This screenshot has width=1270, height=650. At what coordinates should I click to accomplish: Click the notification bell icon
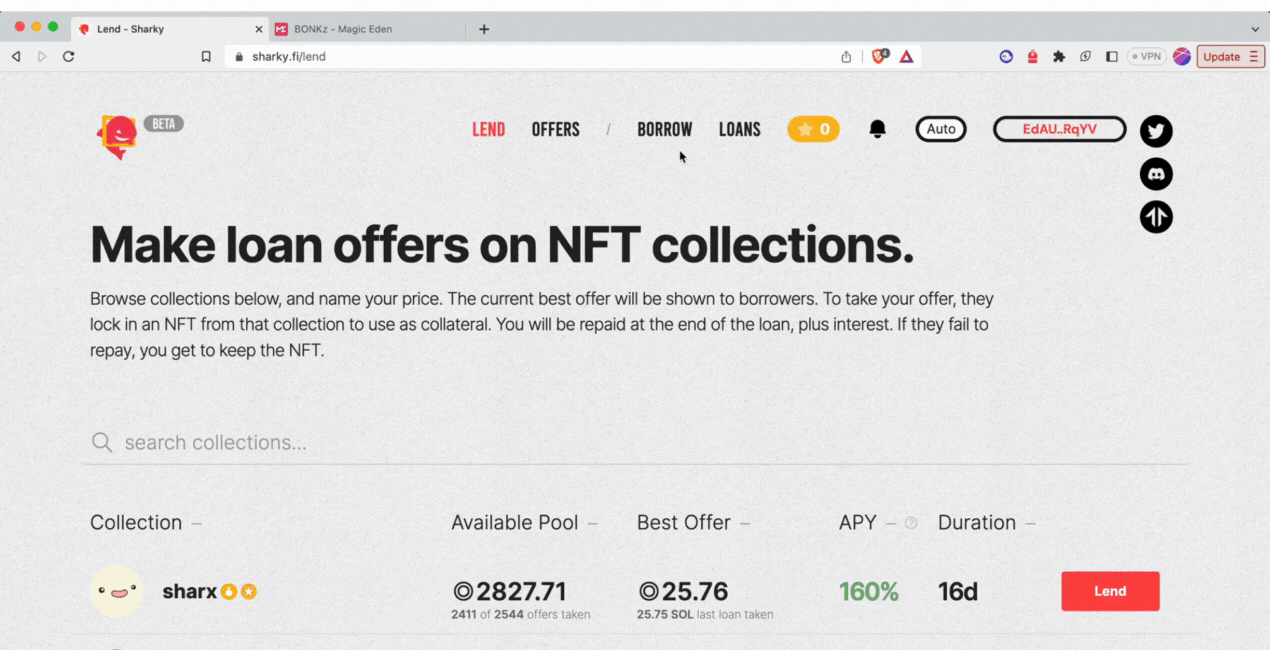tap(877, 129)
